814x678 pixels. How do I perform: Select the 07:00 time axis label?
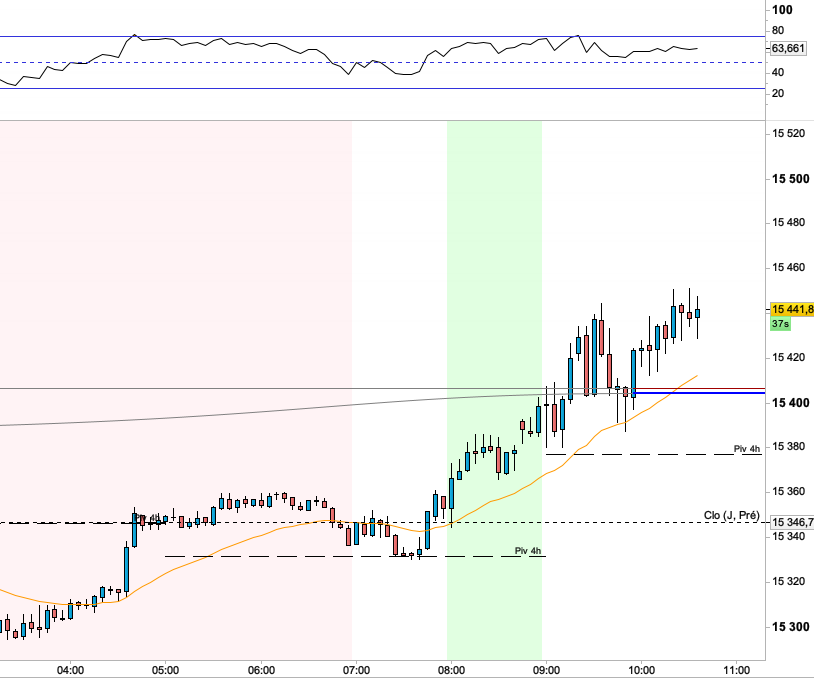pyautogui.click(x=356, y=670)
